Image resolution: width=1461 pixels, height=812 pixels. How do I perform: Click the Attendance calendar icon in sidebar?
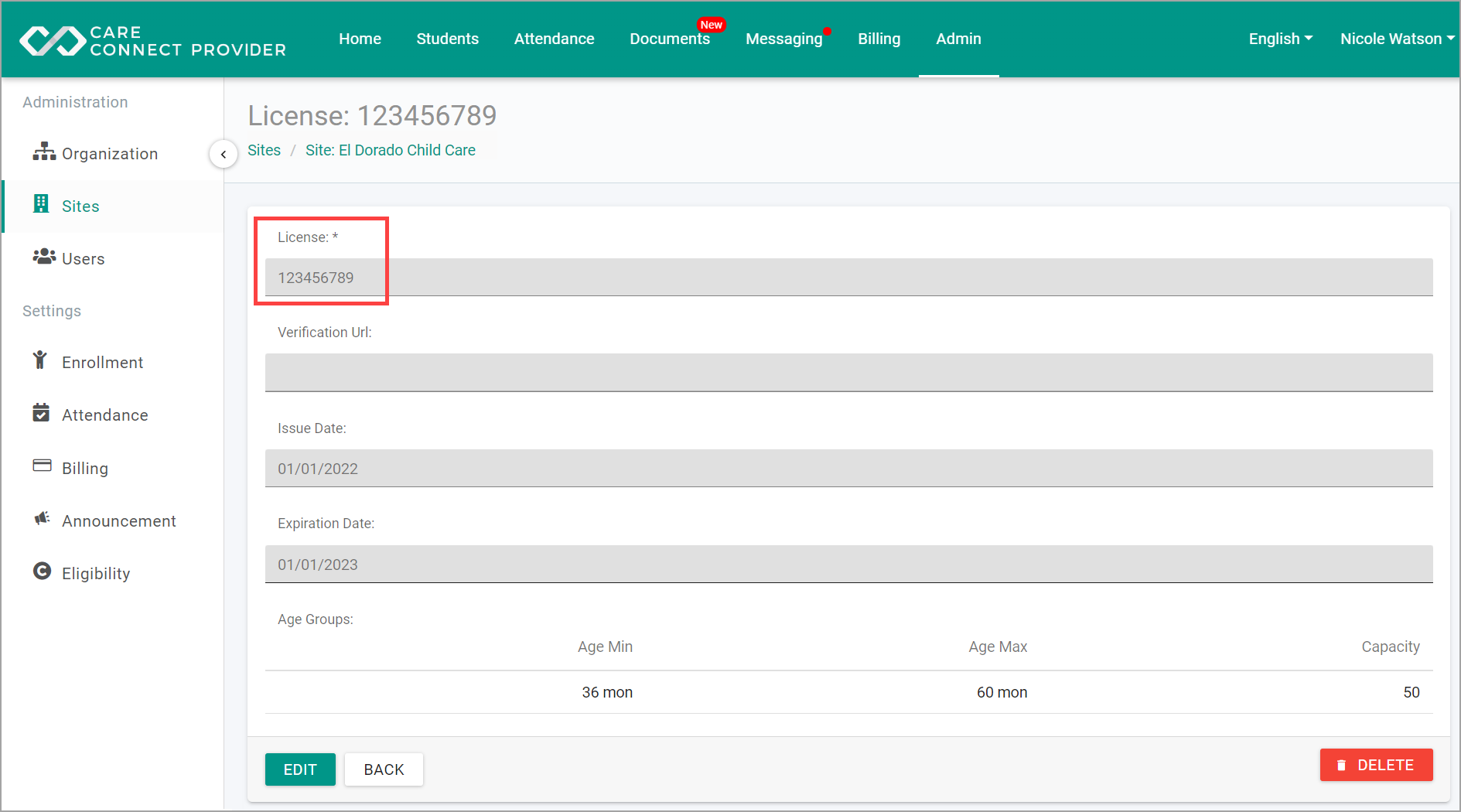pos(42,414)
